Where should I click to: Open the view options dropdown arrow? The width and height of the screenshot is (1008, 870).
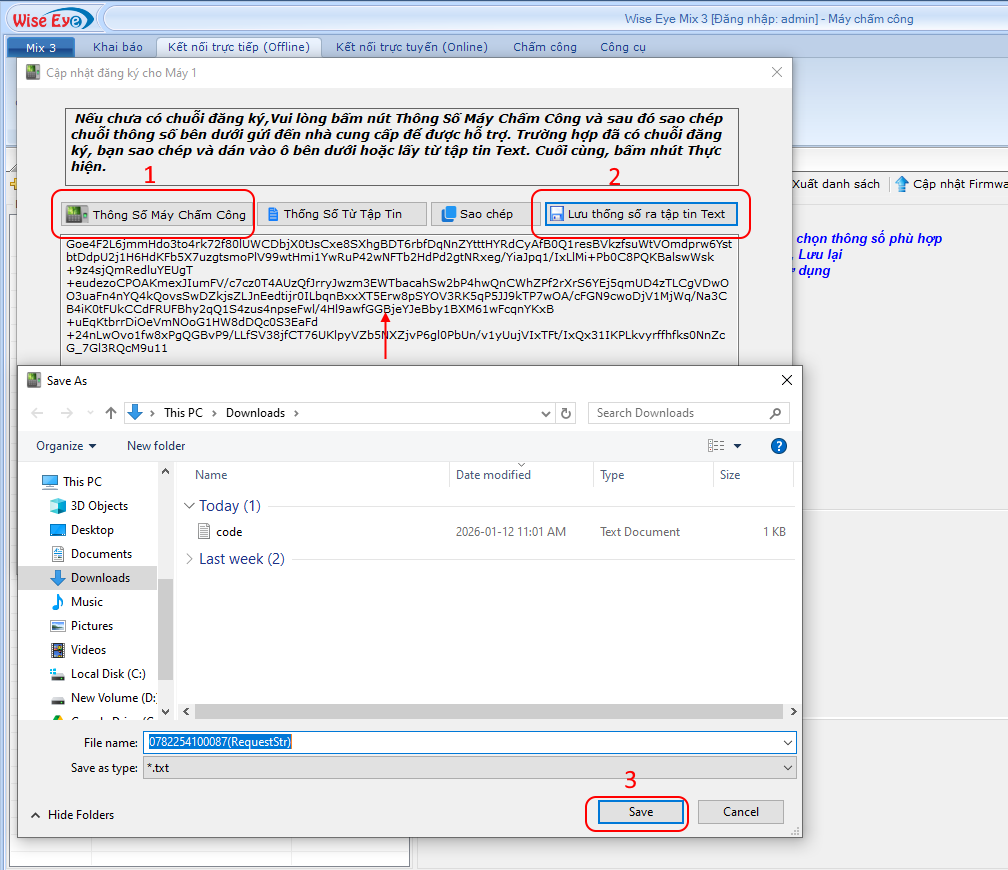tap(738, 446)
